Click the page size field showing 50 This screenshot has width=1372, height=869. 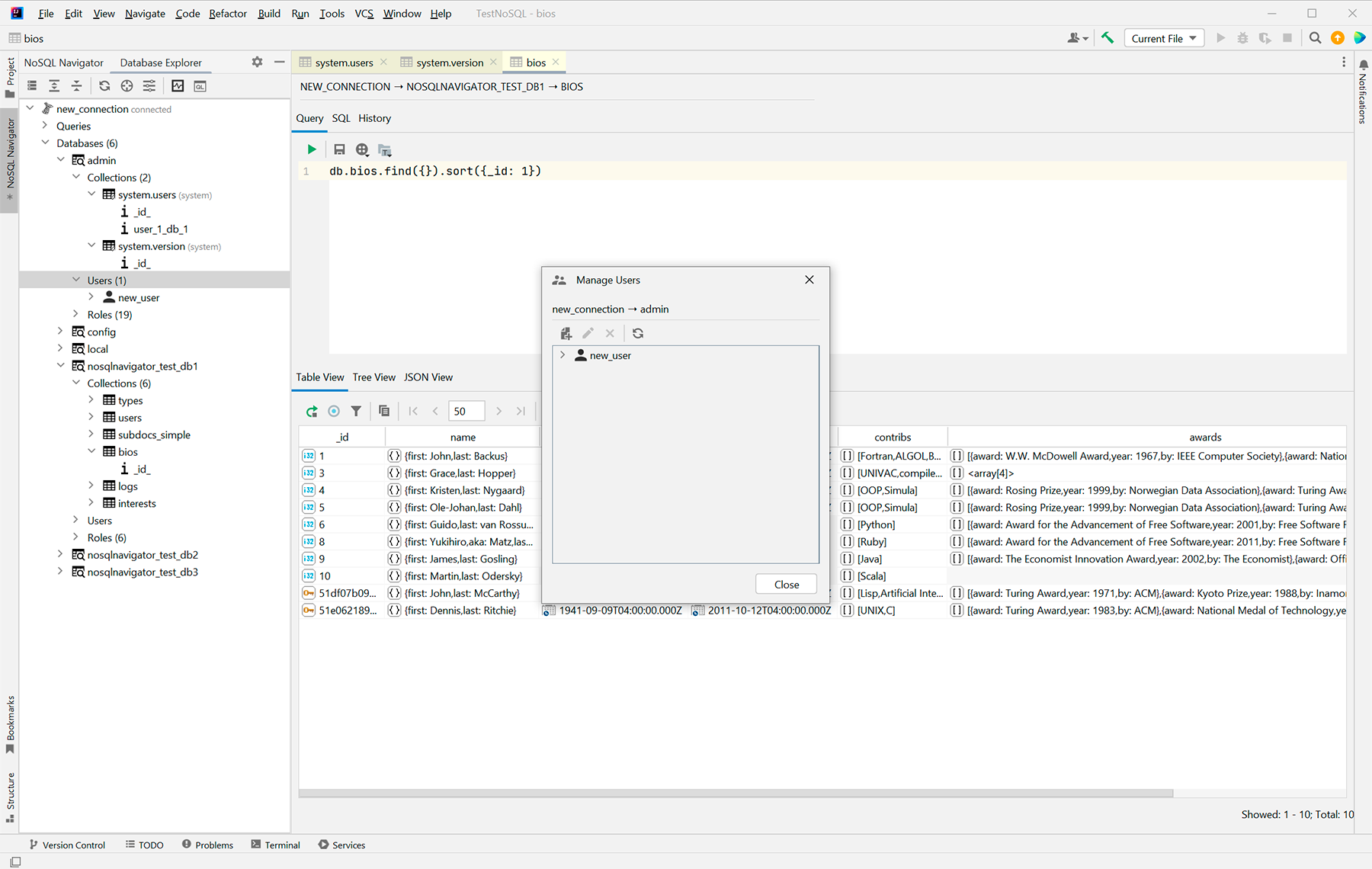(466, 411)
